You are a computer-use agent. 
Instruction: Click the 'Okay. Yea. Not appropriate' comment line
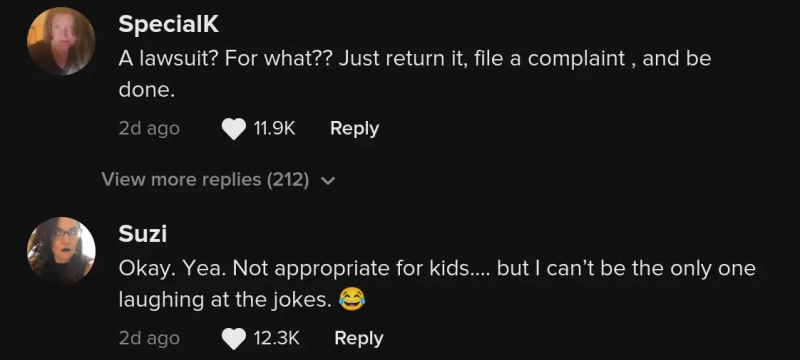[437, 269]
